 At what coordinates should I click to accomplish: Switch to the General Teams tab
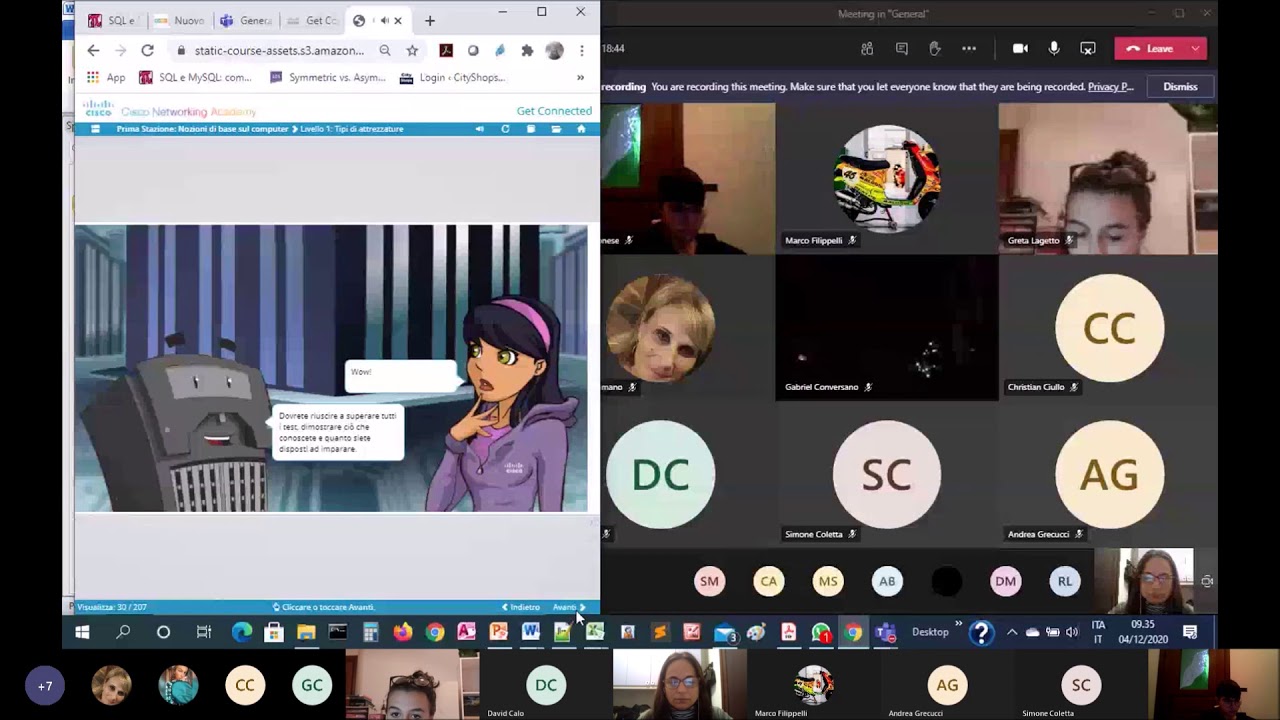click(x=246, y=20)
